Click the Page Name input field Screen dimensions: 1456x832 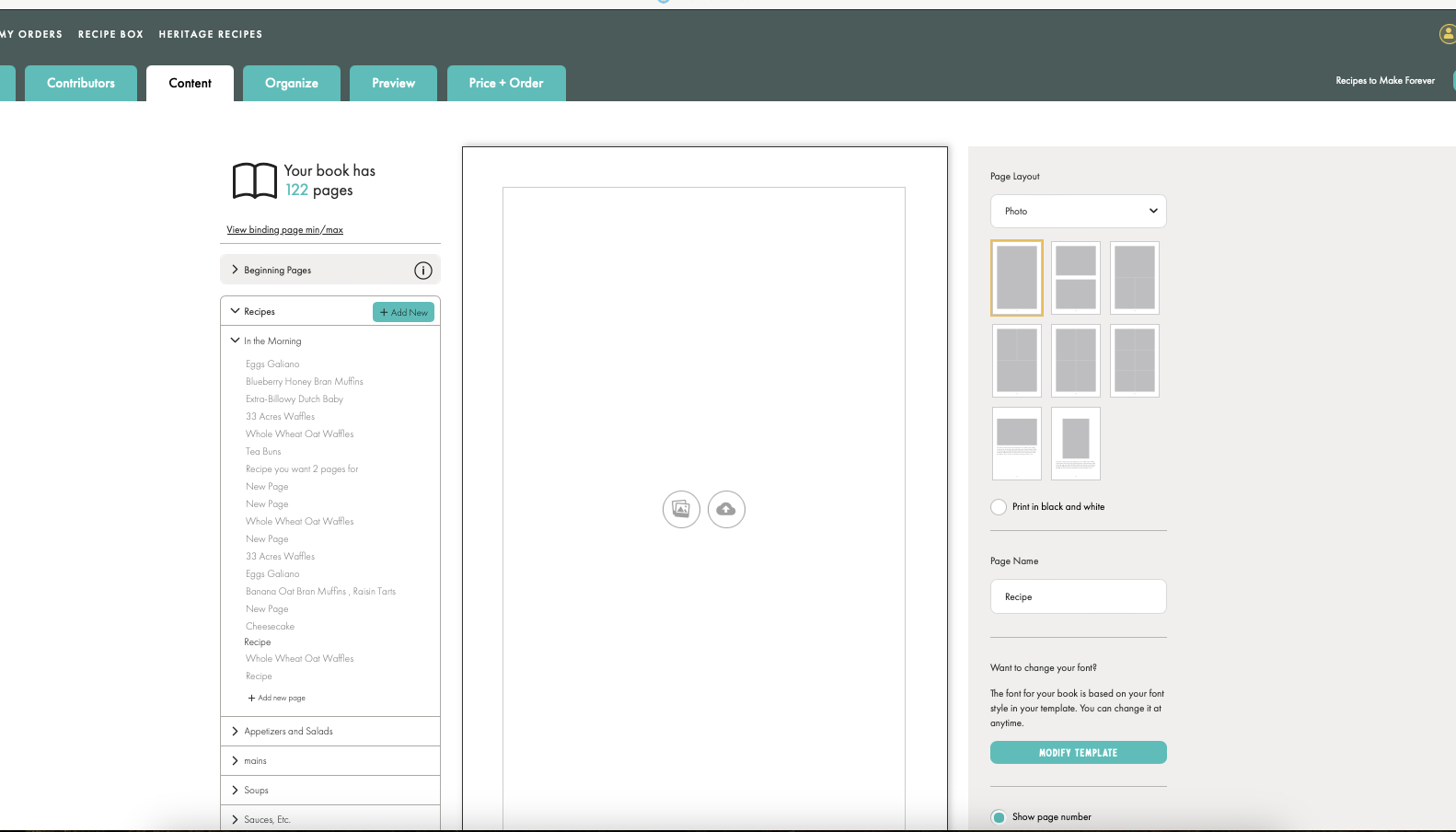coord(1078,597)
